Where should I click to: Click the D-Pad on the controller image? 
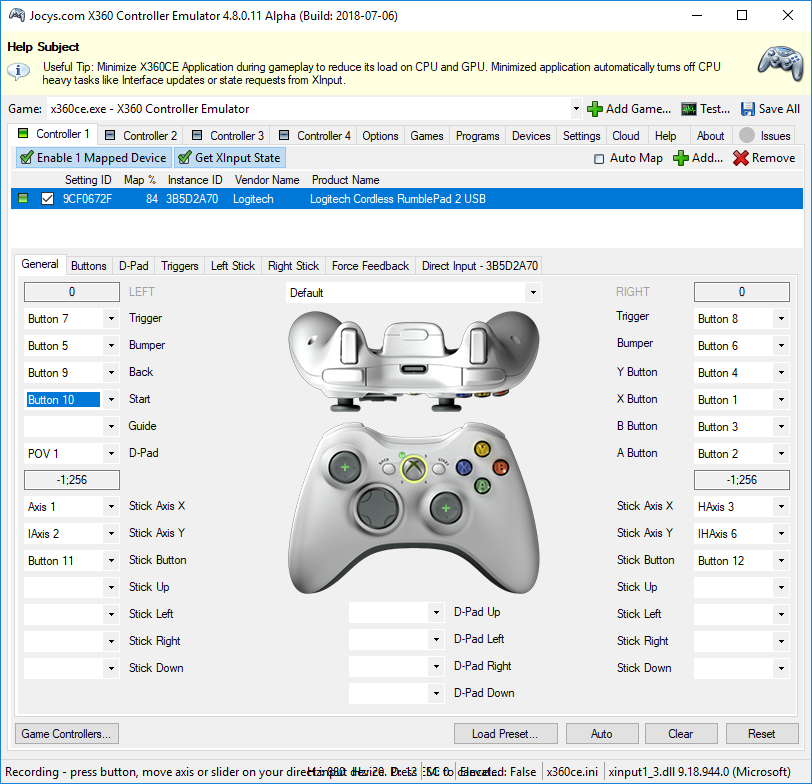tap(378, 508)
